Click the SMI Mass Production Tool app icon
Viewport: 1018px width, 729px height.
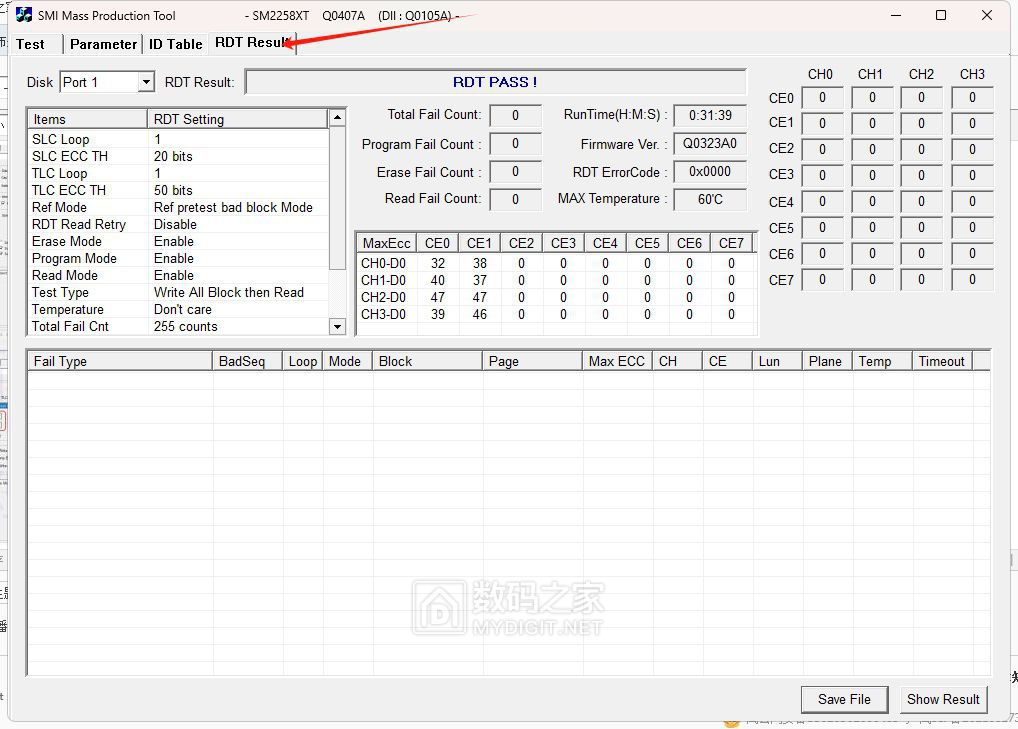[24, 15]
